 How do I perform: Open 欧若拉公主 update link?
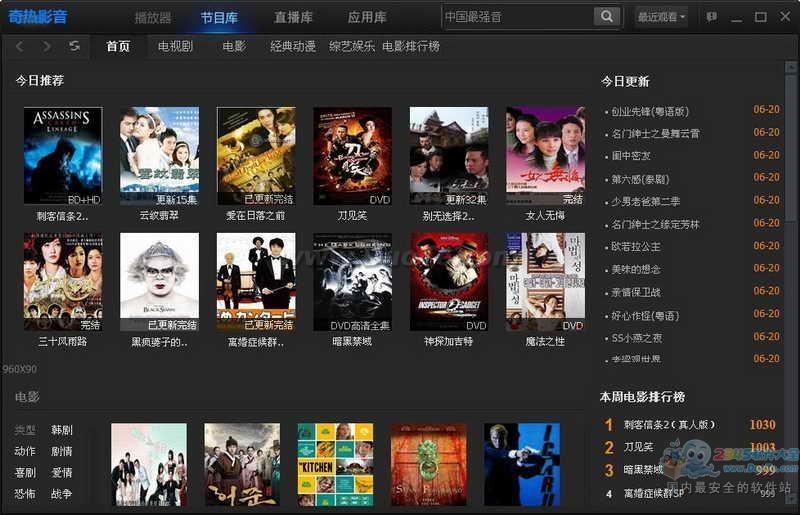coord(636,247)
